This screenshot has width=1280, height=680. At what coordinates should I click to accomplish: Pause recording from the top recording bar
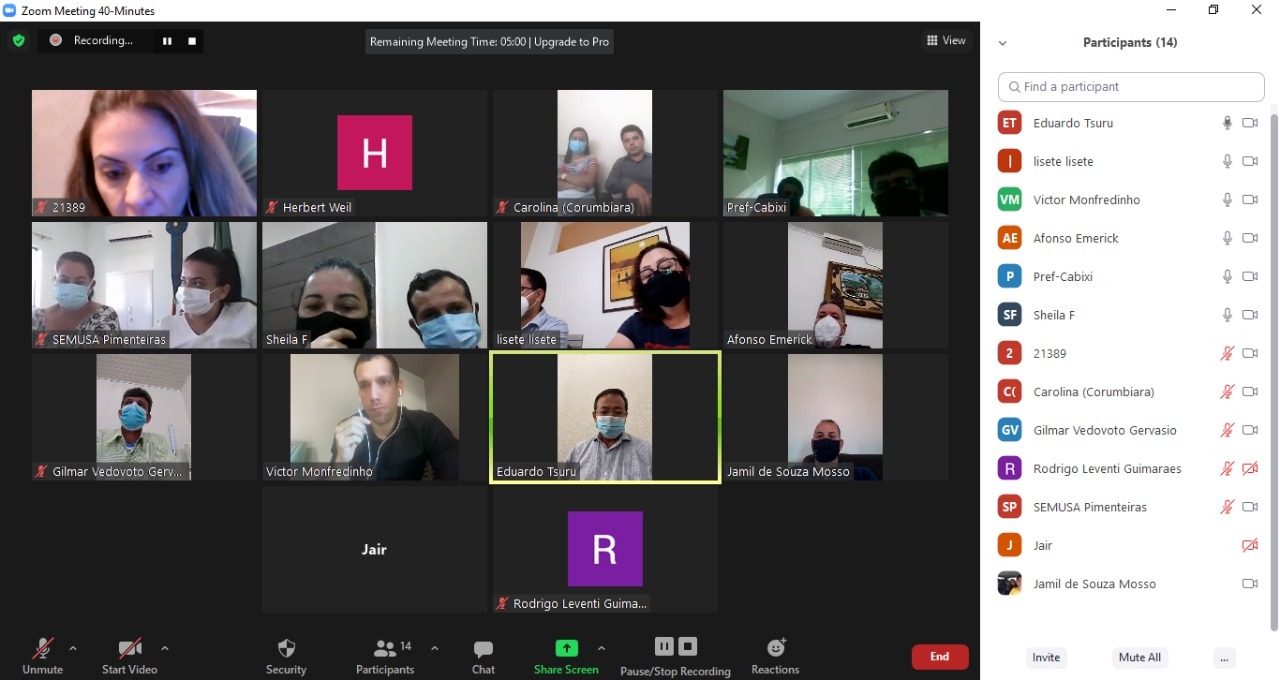tap(167, 41)
